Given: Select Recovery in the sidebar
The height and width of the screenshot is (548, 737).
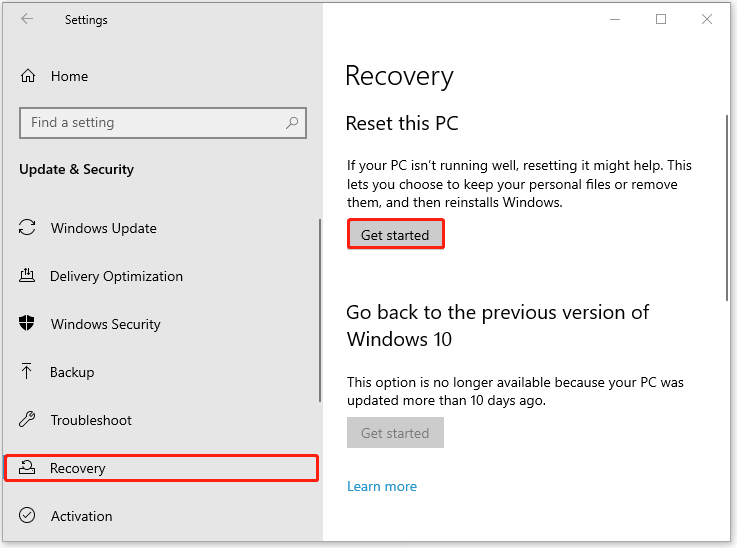Looking at the screenshot, I should (x=161, y=468).
